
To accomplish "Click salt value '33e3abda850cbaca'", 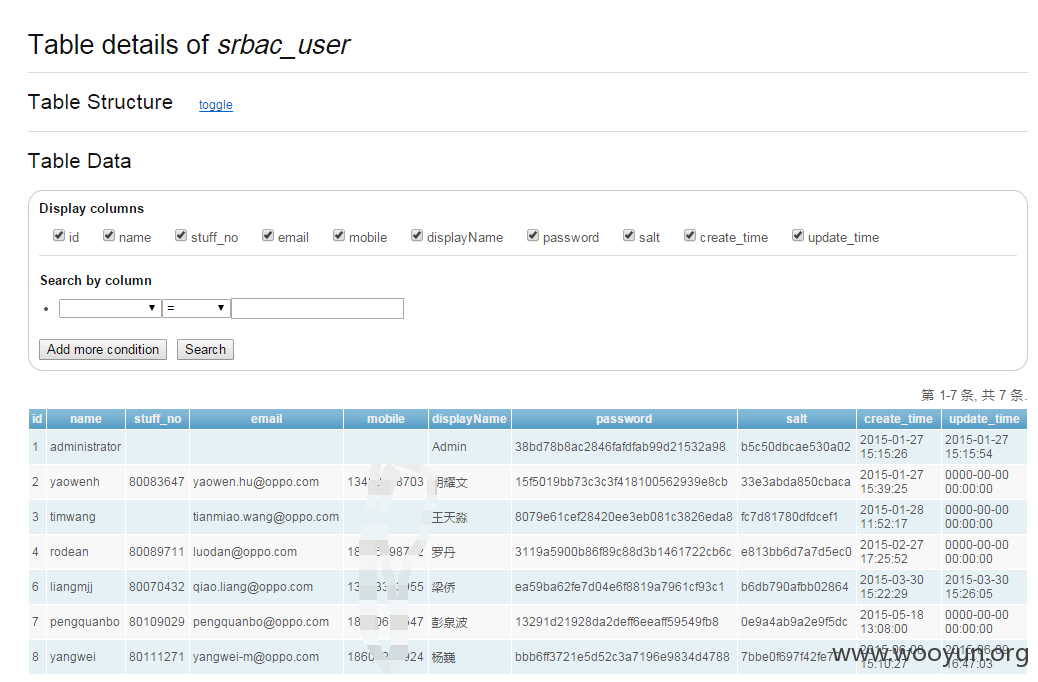I will pos(796,482).
